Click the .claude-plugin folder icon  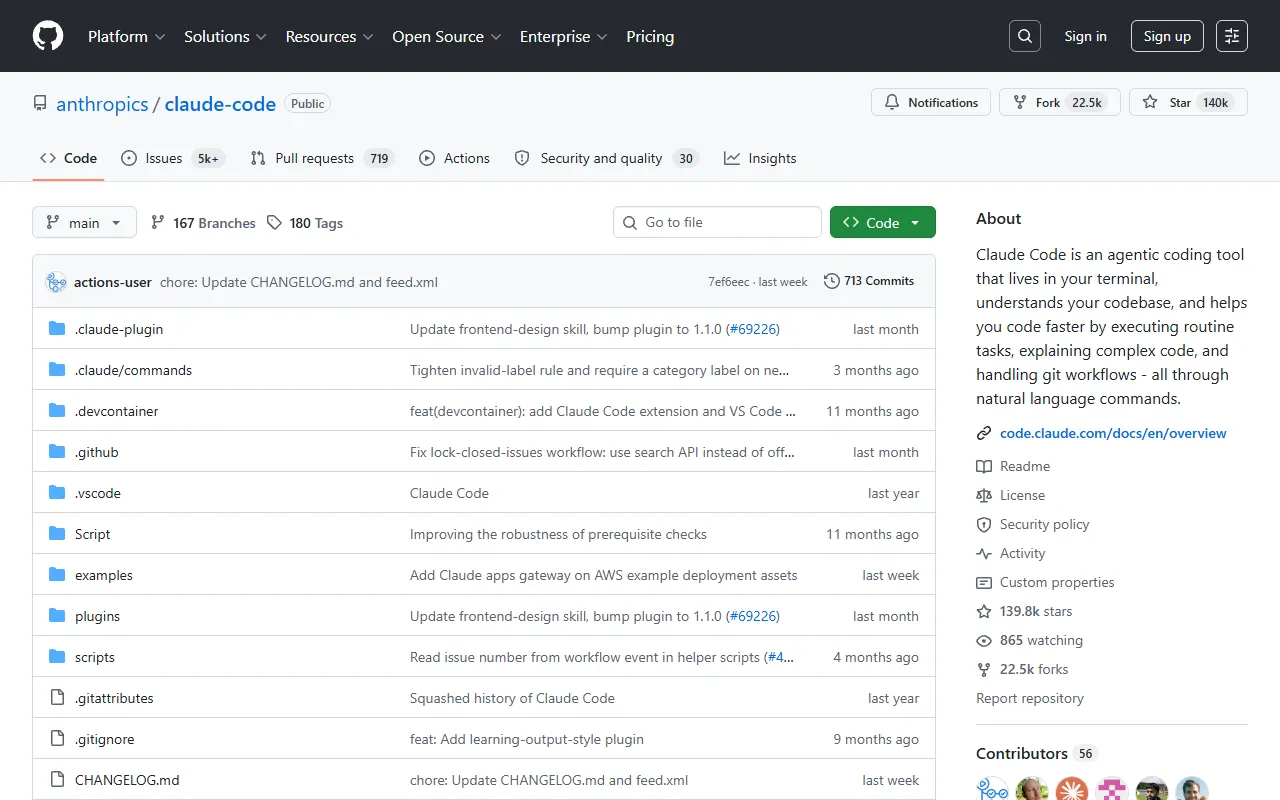point(57,329)
